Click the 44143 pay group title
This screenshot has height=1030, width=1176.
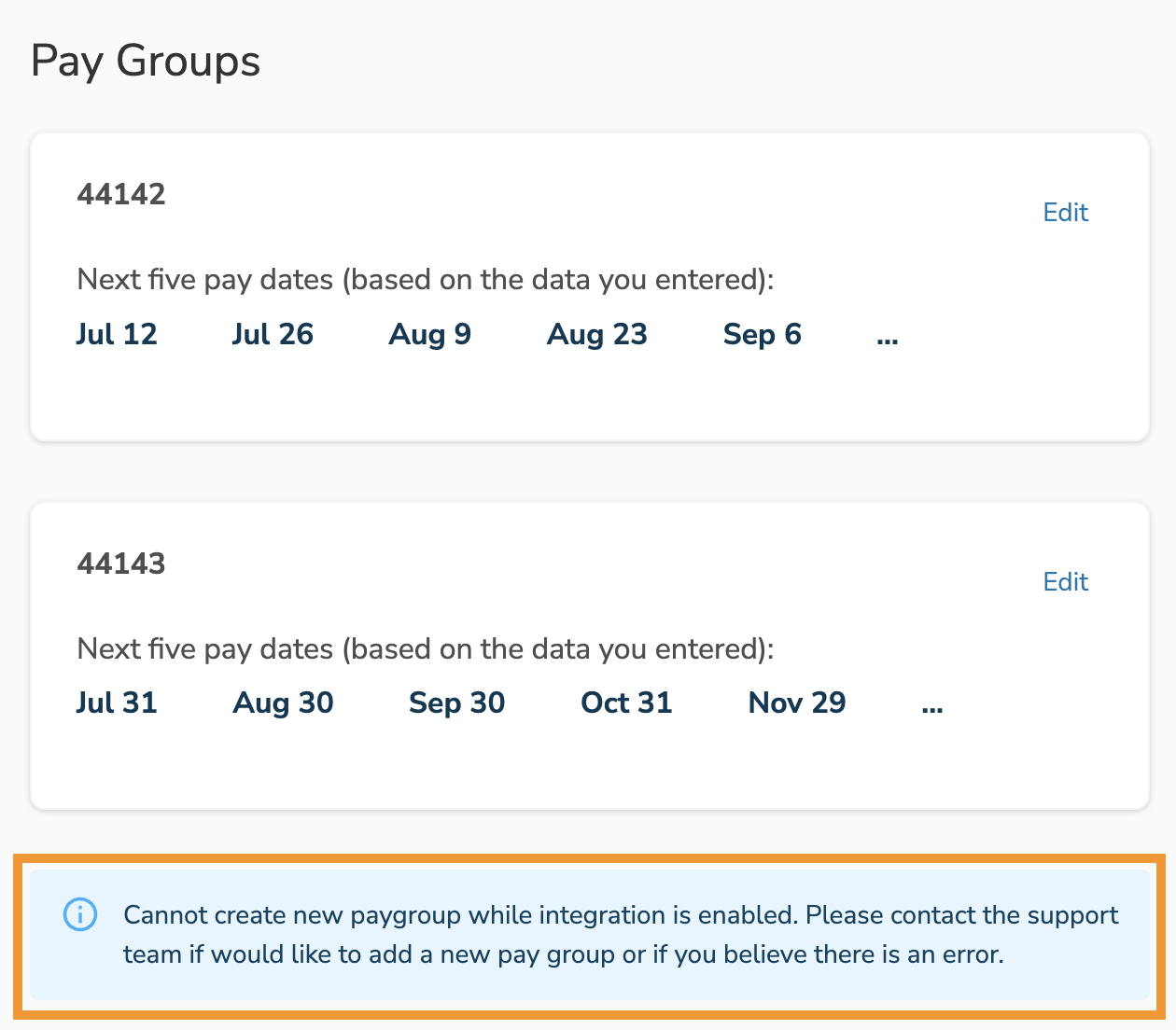pyautogui.click(x=121, y=564)
